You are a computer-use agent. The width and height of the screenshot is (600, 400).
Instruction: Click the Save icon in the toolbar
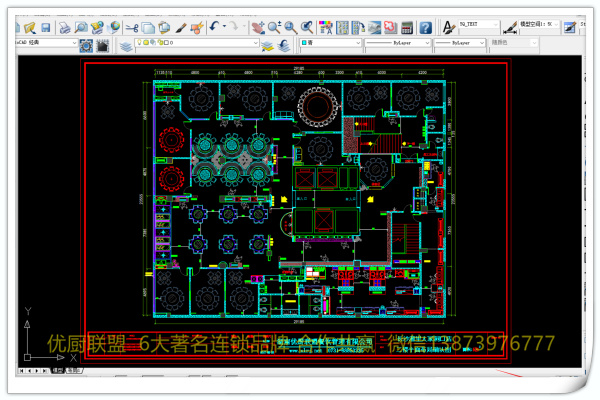[46, 27]
